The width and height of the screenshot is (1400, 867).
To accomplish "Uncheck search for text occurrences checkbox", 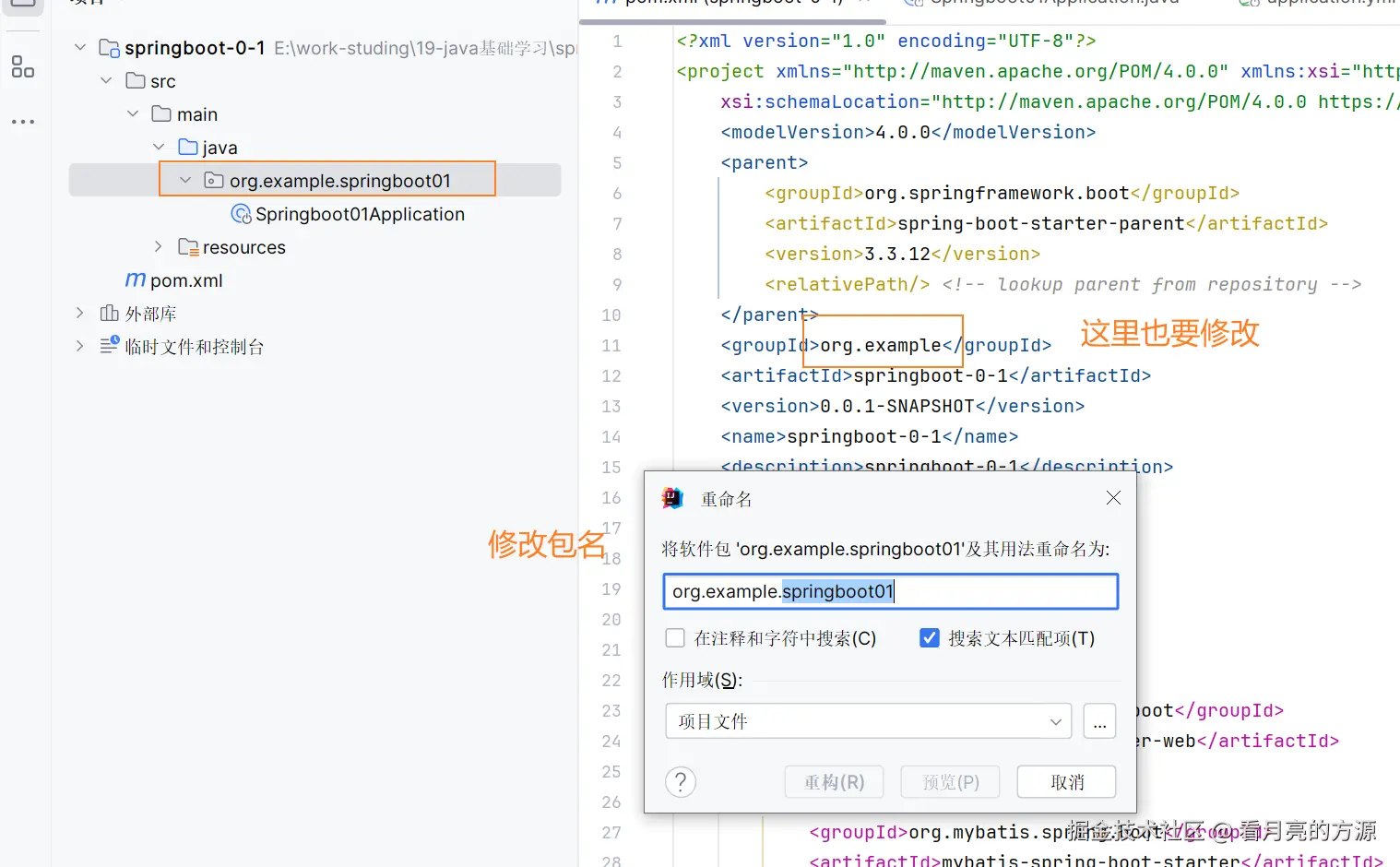I will [930, 638].
